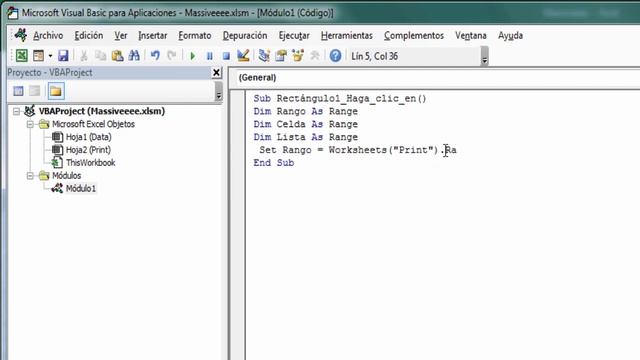This screenshot has height=360, width=640.
Task: Click the View Microsoft Excel icon
Action: pyautogui.click(x=21, y=56)
